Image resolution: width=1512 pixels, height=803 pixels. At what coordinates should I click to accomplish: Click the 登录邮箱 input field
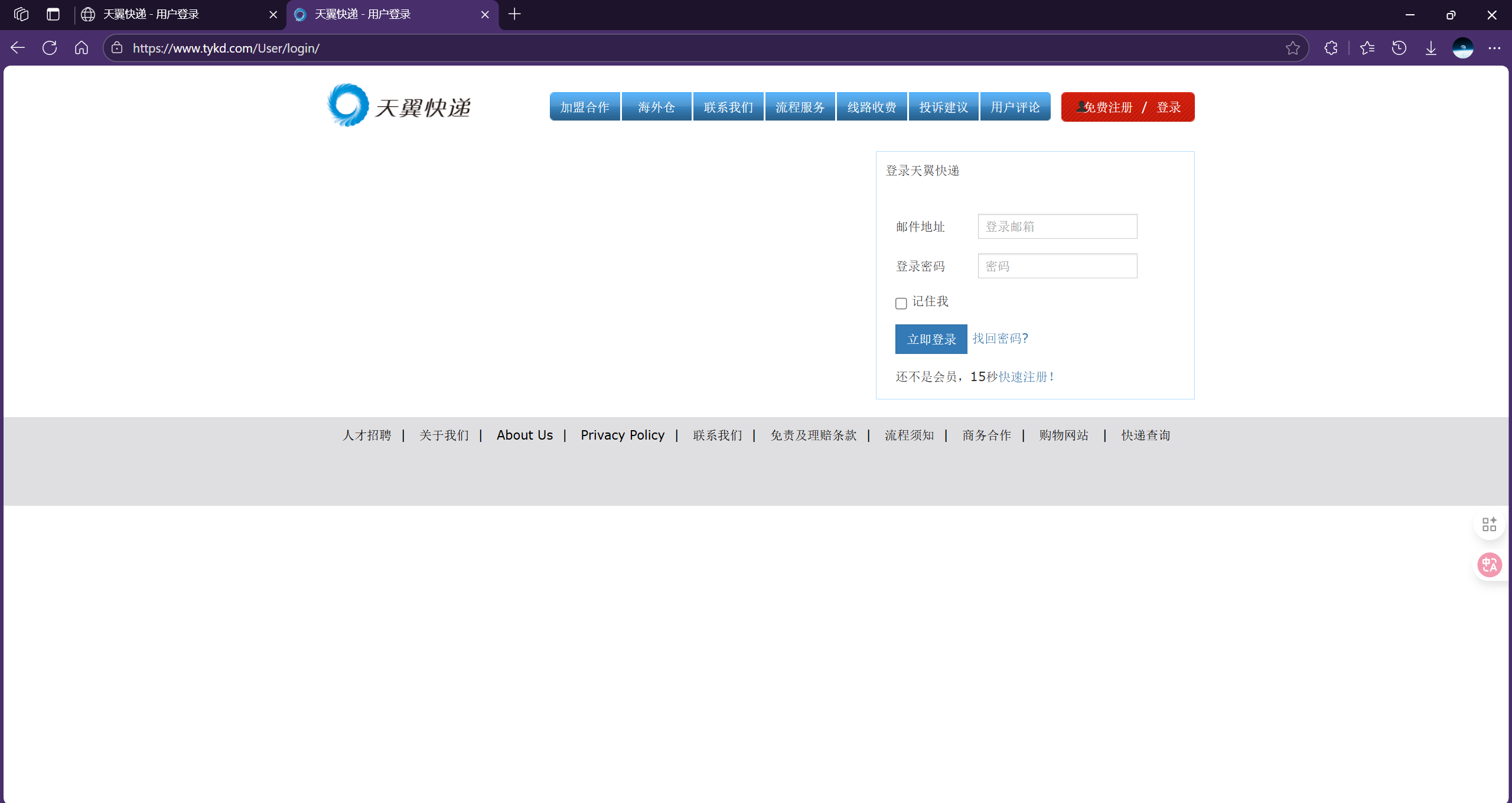pos(1057,226)
